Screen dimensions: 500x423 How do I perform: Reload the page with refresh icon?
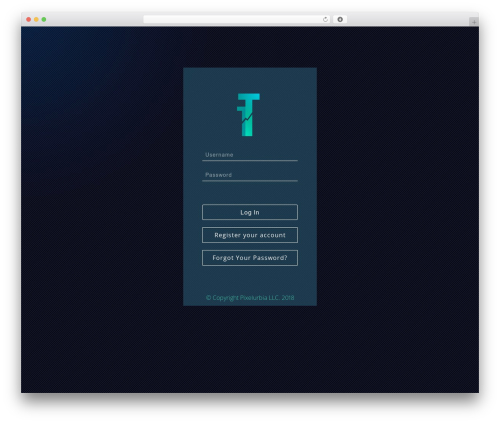[x=325, y=19]
